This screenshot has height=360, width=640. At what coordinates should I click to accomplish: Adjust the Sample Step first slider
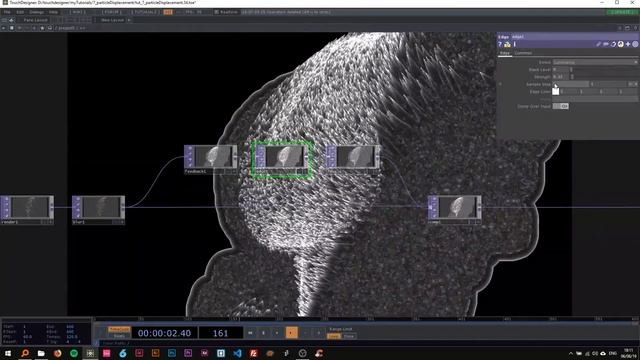coord(571,84)
